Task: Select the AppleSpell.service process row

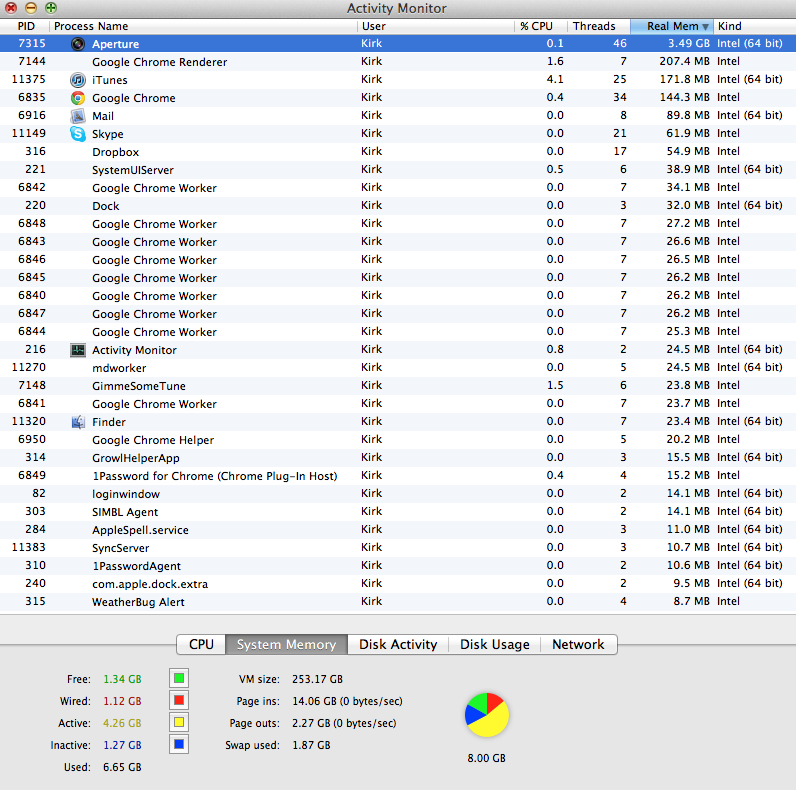Action: 398,530
